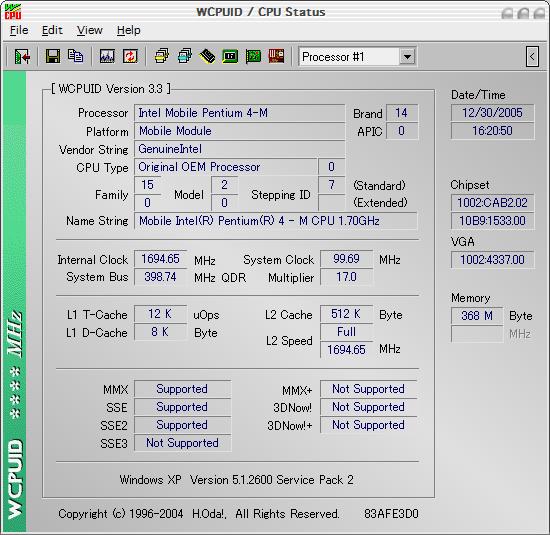550x535 pixels.
Task: Click the L2 Speed 'Full' value
Action: [x=347, y=332]
